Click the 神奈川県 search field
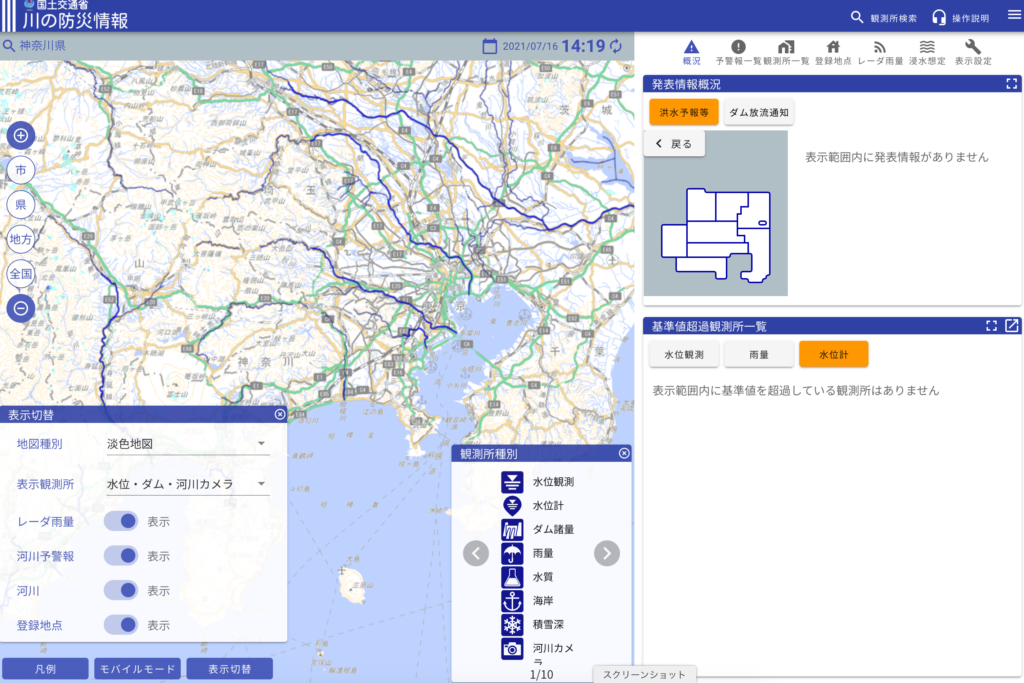Screen dimensions: 1024x683 (240, 46)
